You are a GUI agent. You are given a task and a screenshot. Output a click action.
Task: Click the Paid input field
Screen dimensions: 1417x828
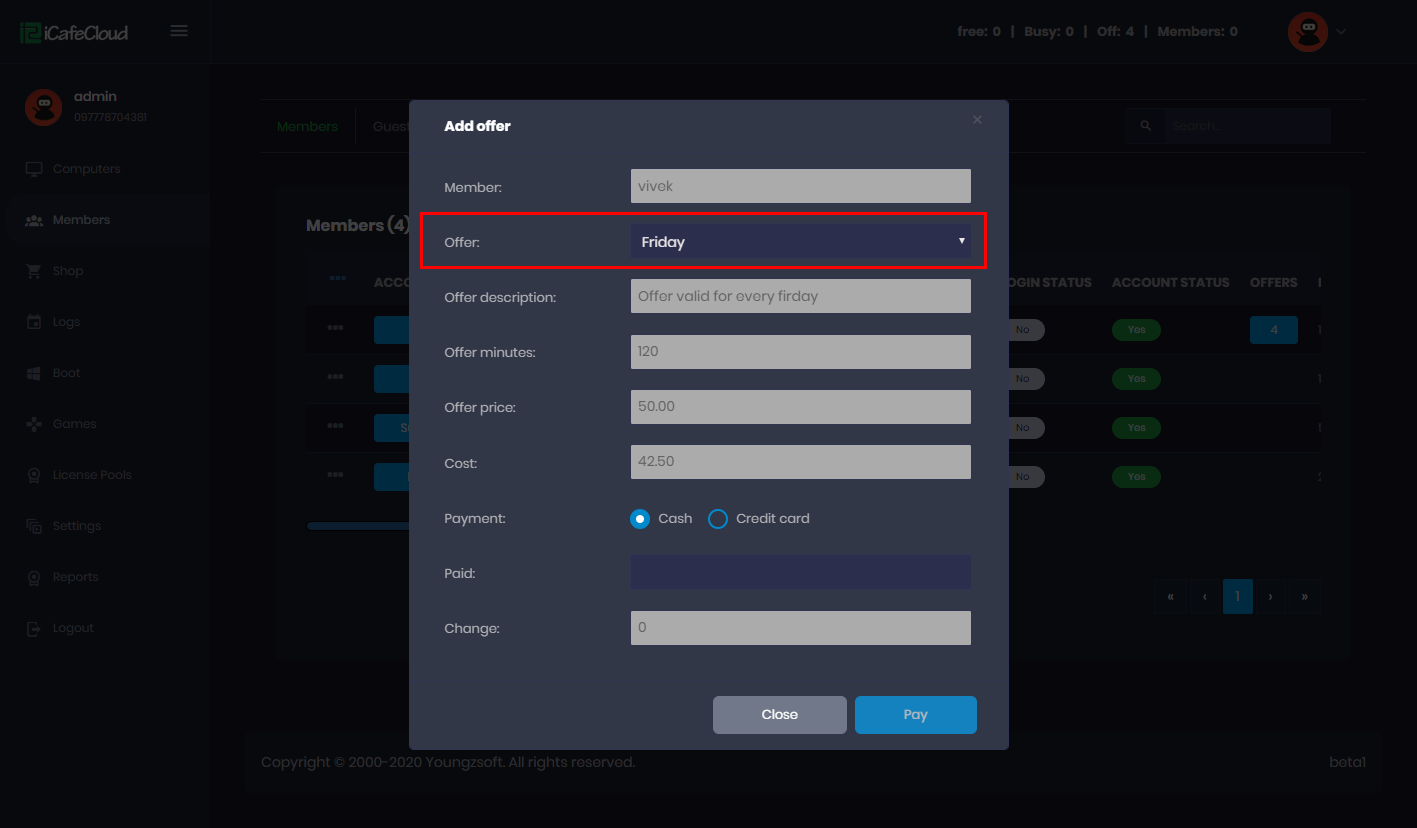[800, 573]
